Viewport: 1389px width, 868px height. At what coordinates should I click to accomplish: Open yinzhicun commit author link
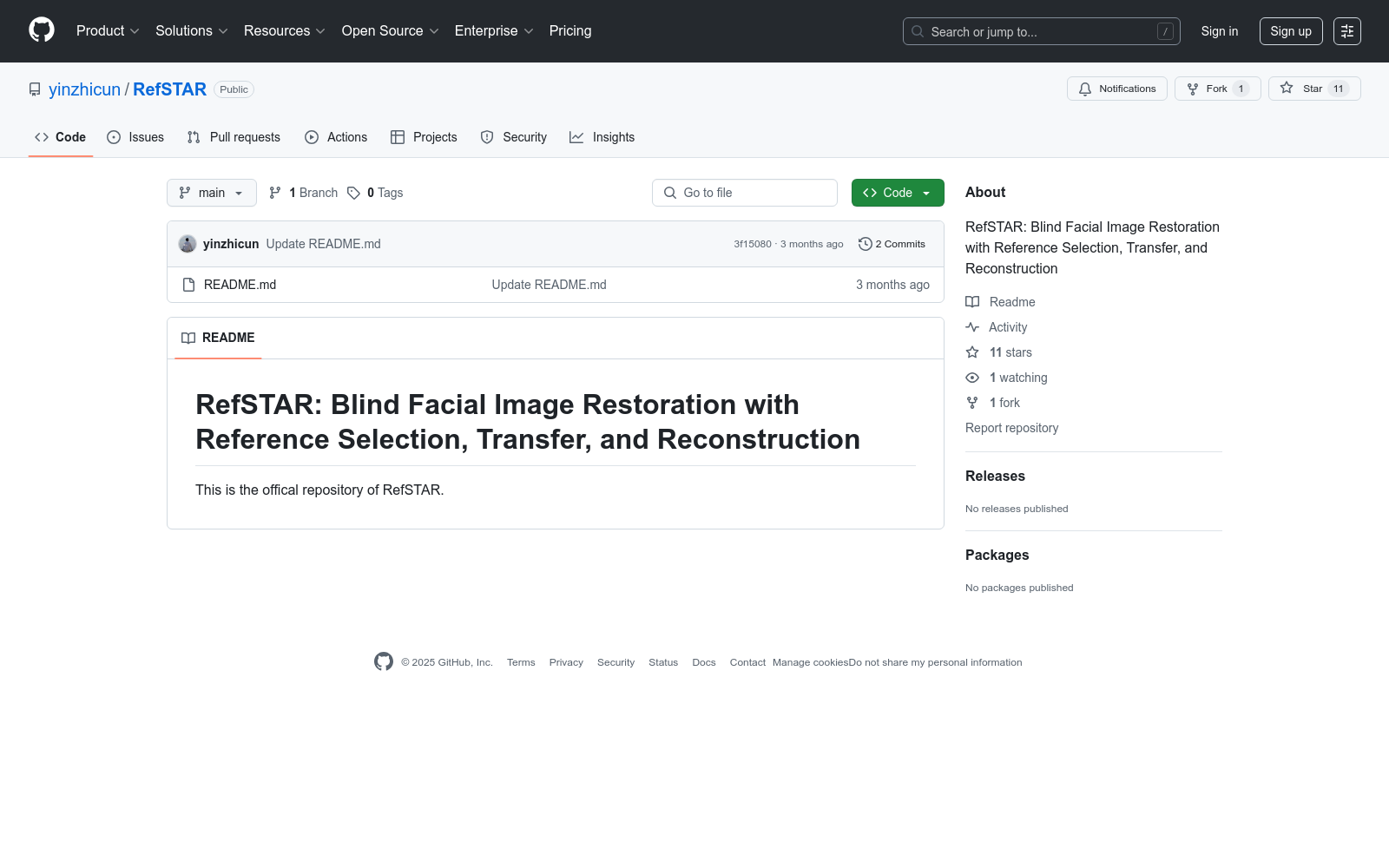click(x=231, y=244)
